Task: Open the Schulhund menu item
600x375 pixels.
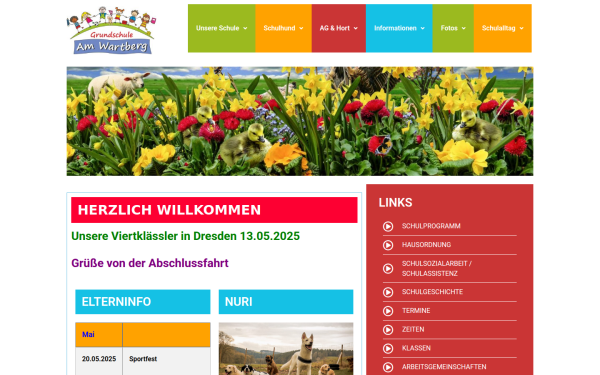Action: pos(284,28)
